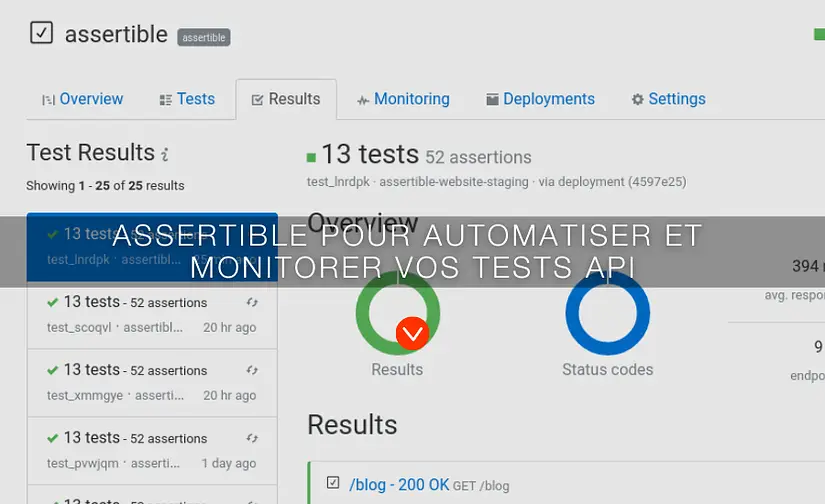Click the deployment icon on test_xmmgye row
This screenshot has width=825, height=504.
point(252,370)
